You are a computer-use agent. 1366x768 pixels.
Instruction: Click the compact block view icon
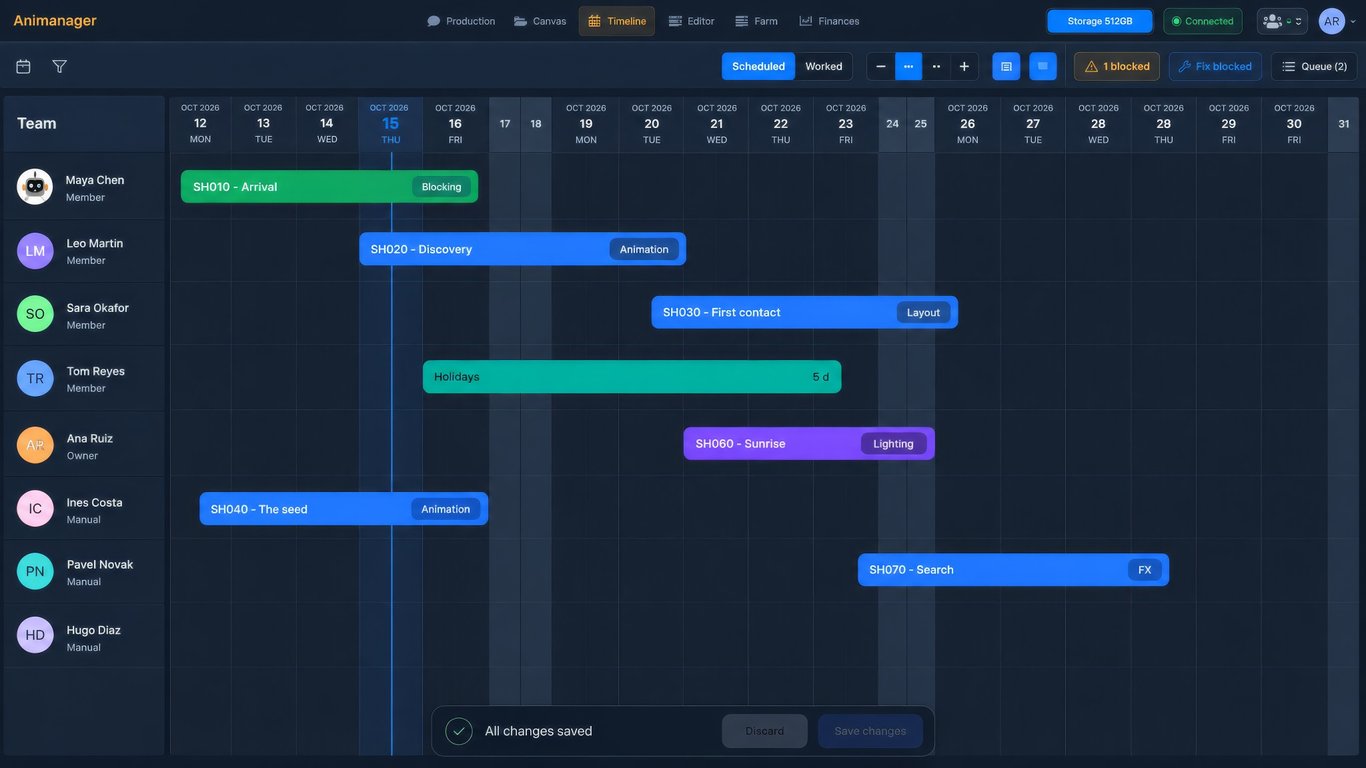[1043, 66]
